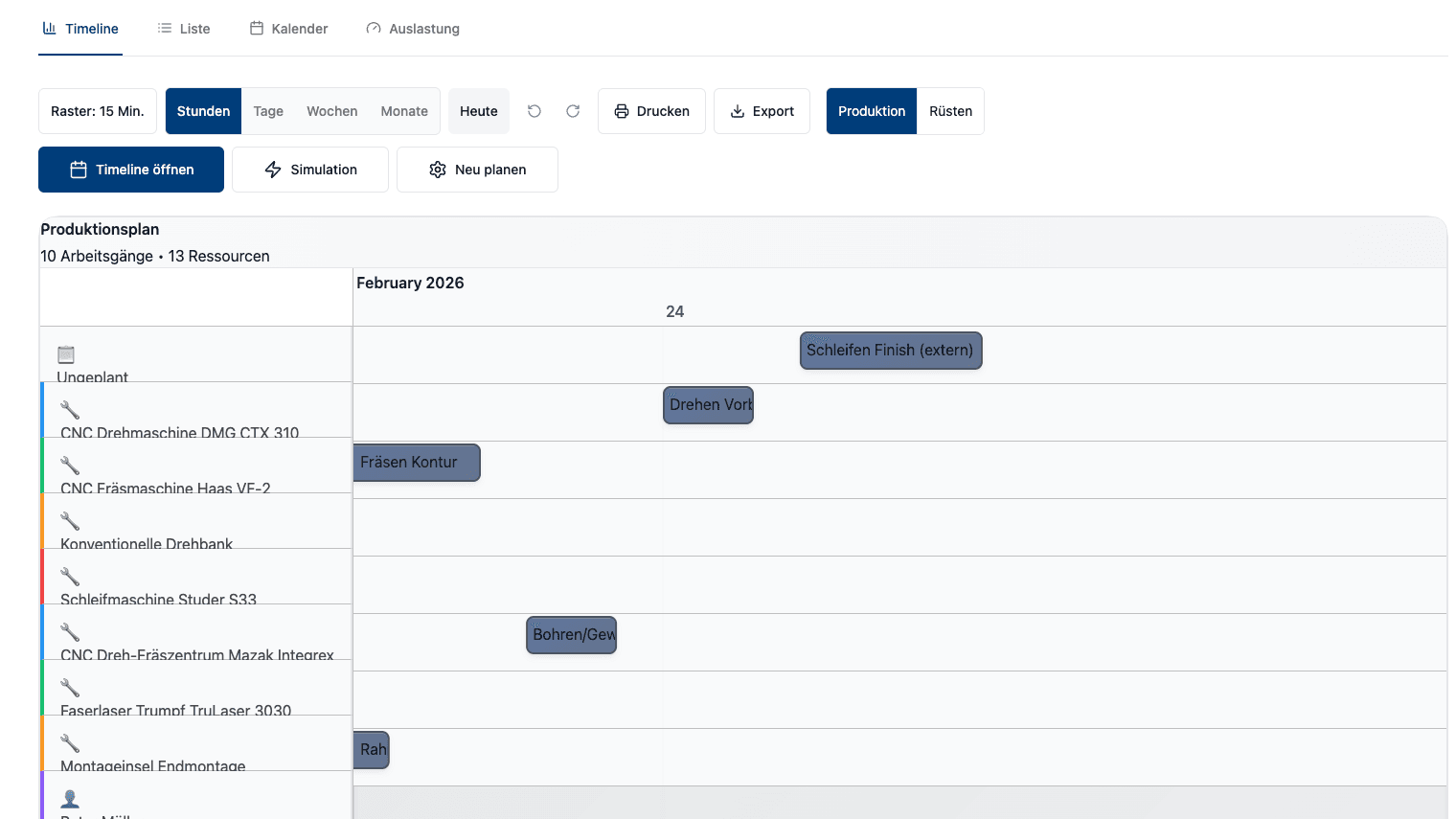This screenshot has height=819, width=1456.
Task: Click the Drucken button
Action: (651, 111)
